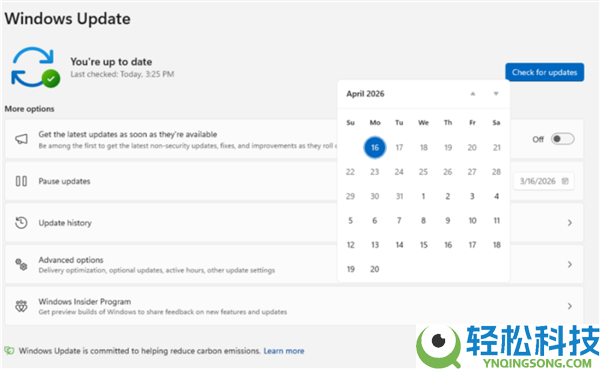Select day 27 in the calendar
600x369 pixels.
(x=472, y=172)
